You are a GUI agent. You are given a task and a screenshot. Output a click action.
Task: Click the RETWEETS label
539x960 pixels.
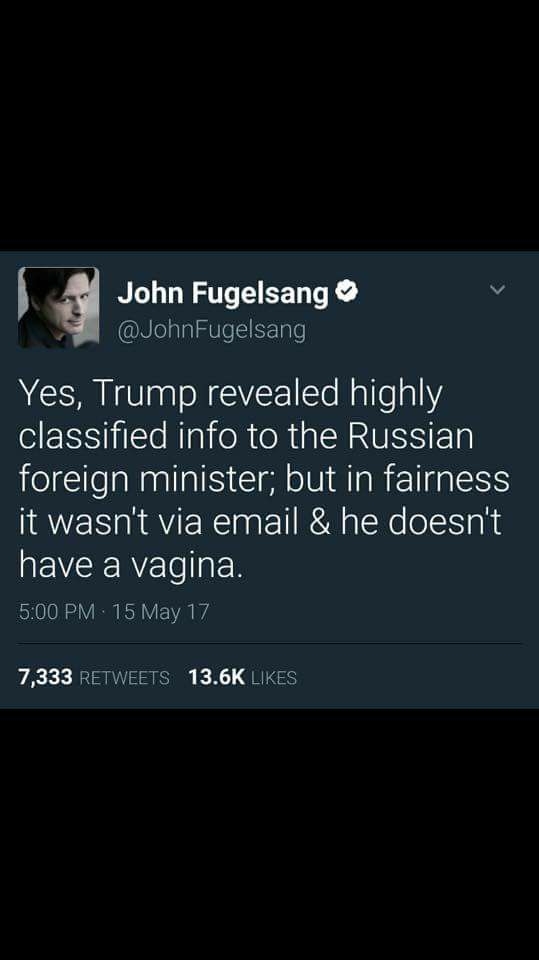coord(125,678)
